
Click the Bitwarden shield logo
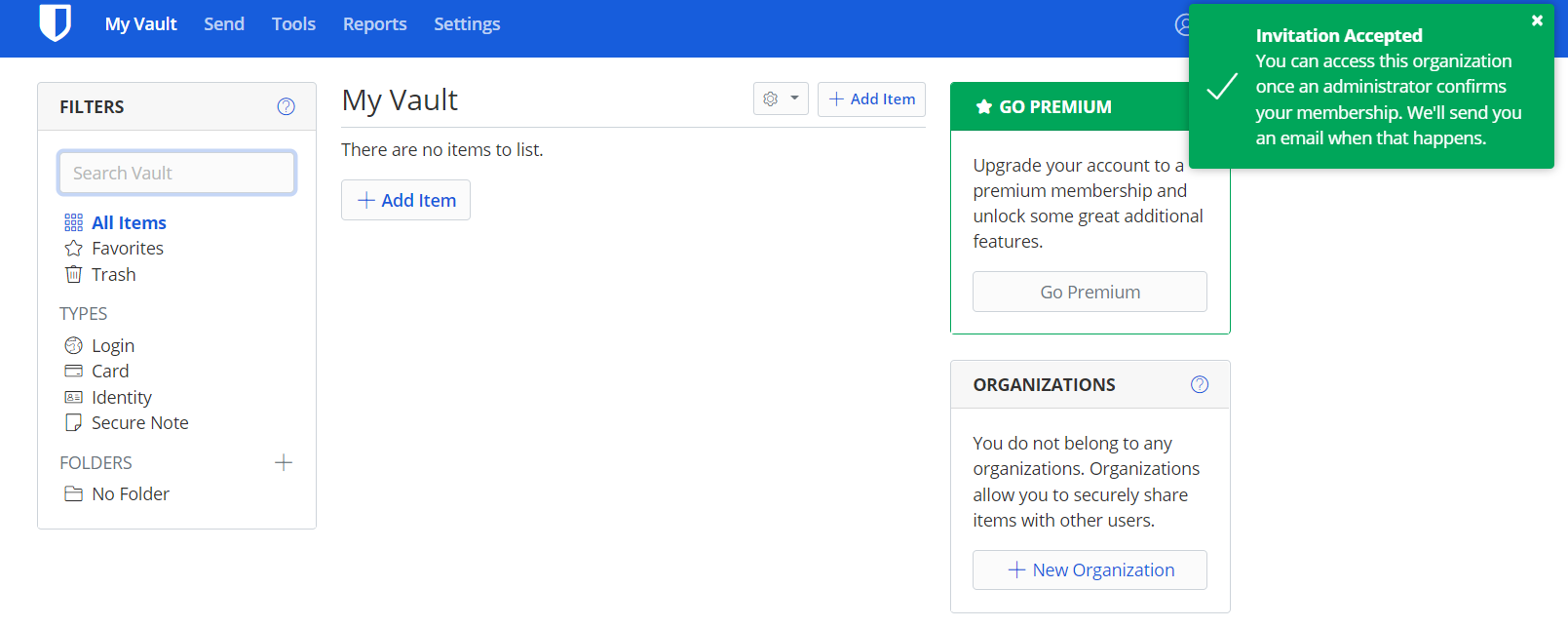pyautogui.click(x=56, y=22)
